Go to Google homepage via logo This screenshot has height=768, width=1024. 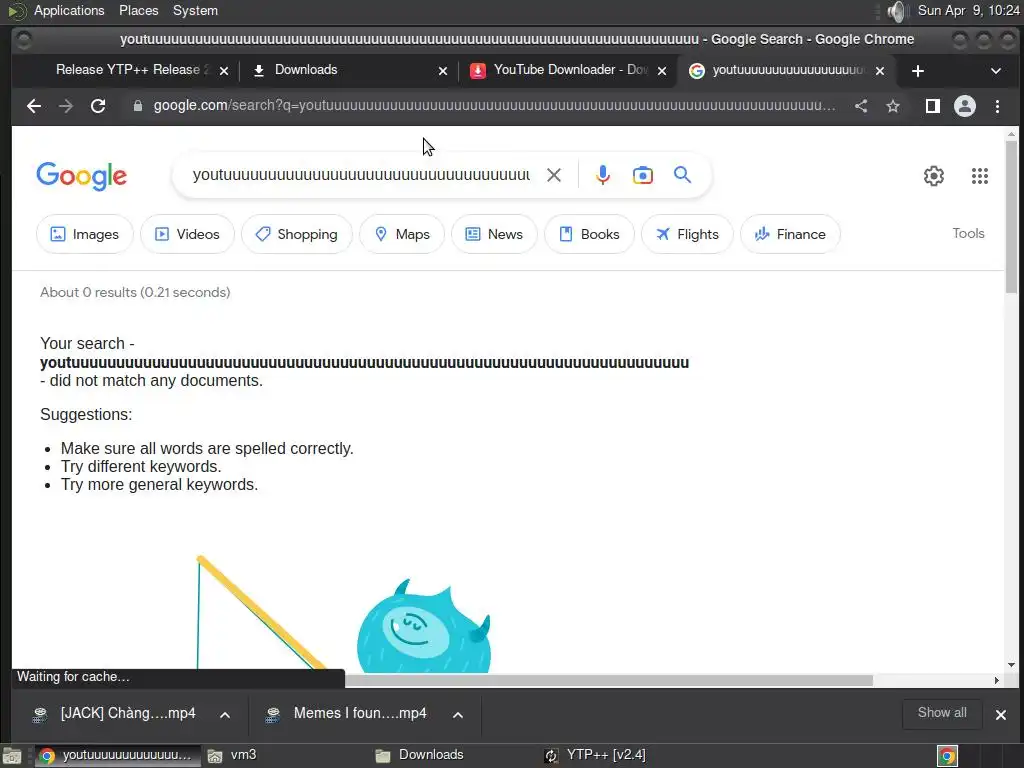pyautogui.click(x=82, y=176)
